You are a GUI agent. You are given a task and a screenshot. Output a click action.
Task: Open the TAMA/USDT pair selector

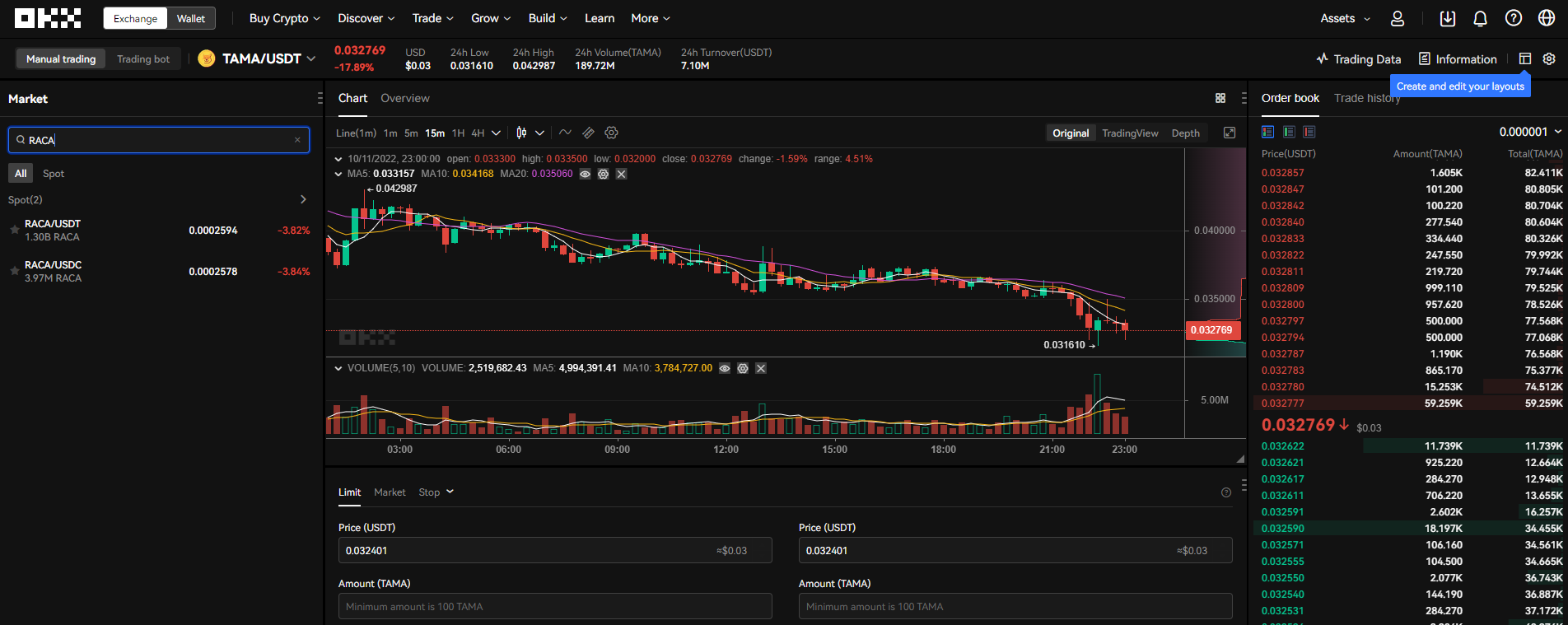256,58
